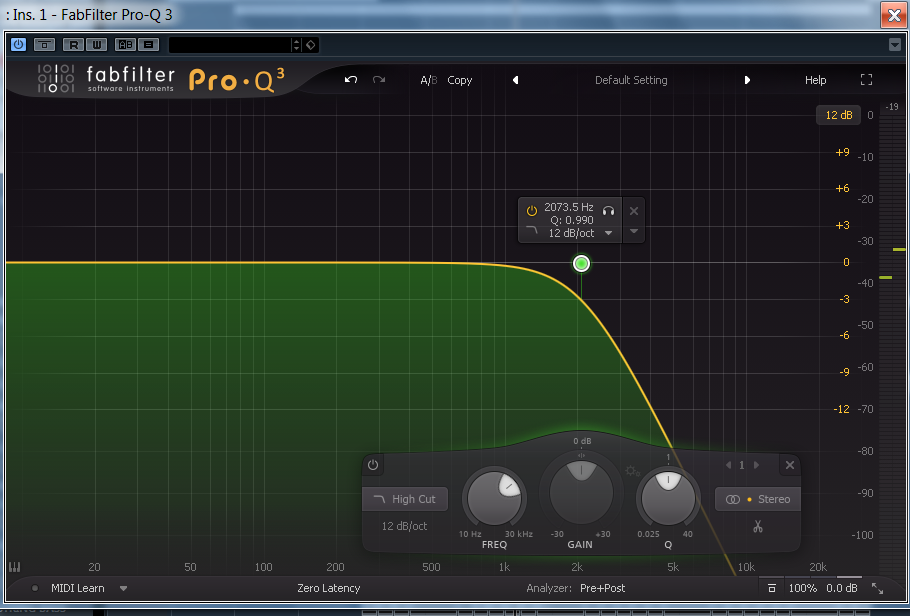910x616 pixels.
Task: Open the host preset management diamond icon
Action: (311, 45)
